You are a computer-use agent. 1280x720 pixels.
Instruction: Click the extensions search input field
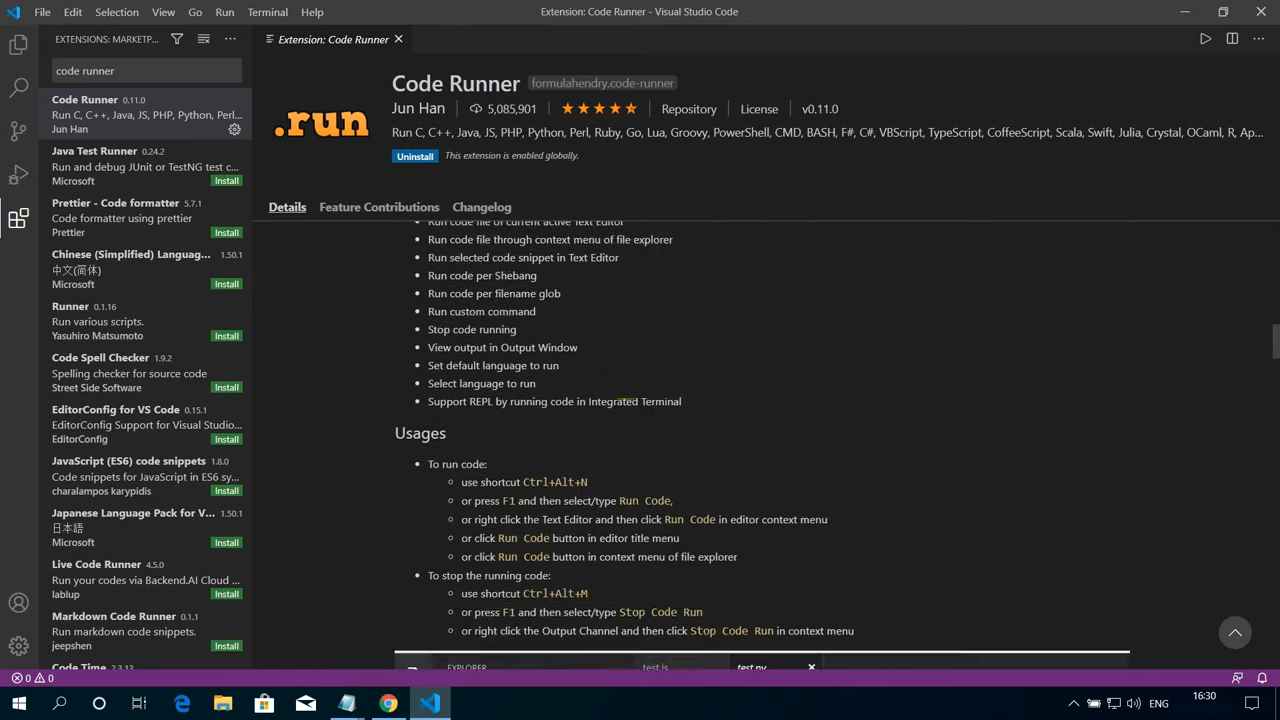146,70
